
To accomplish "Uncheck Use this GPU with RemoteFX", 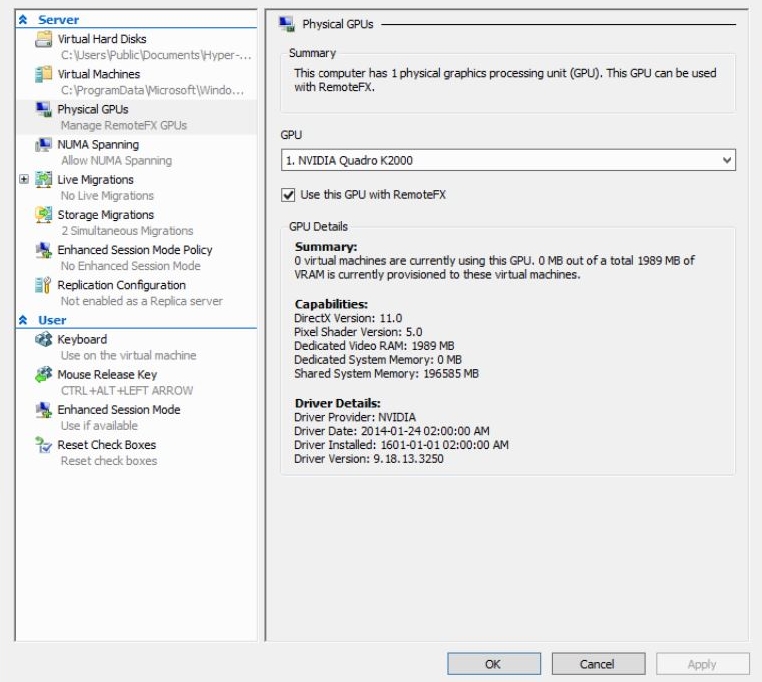I will [288, 195].
